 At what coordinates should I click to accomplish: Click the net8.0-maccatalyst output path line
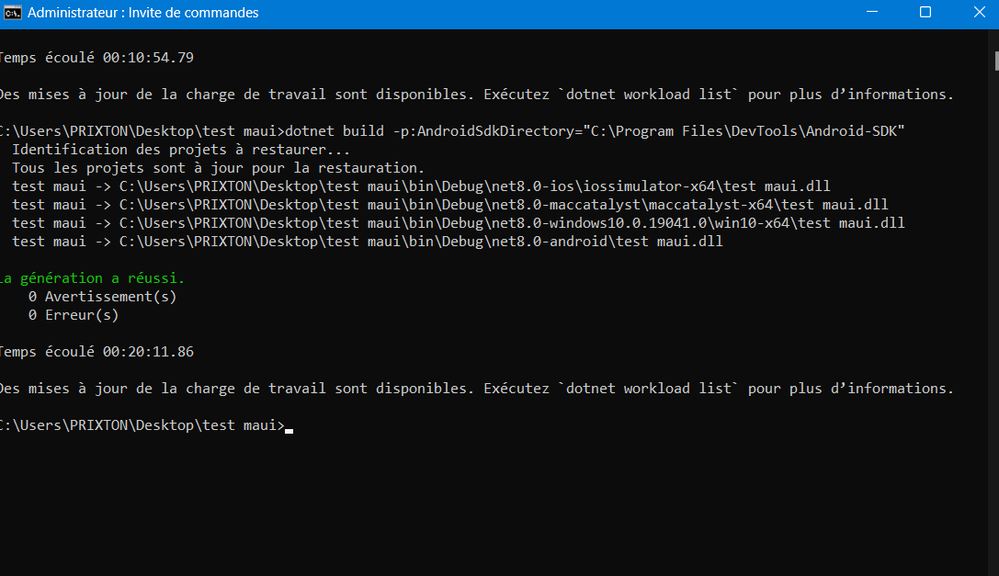click(x=450, y=205)
